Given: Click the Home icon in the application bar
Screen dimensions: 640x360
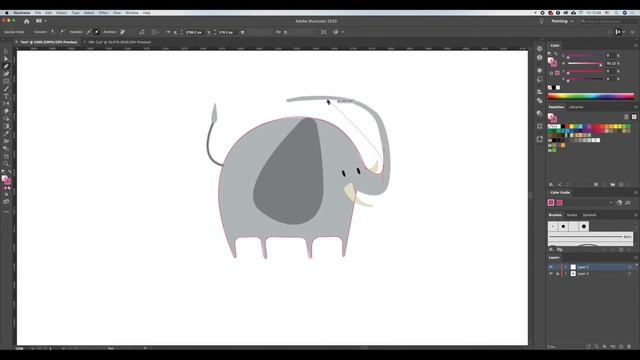Looking at the screenshot, I should (27, 21).
